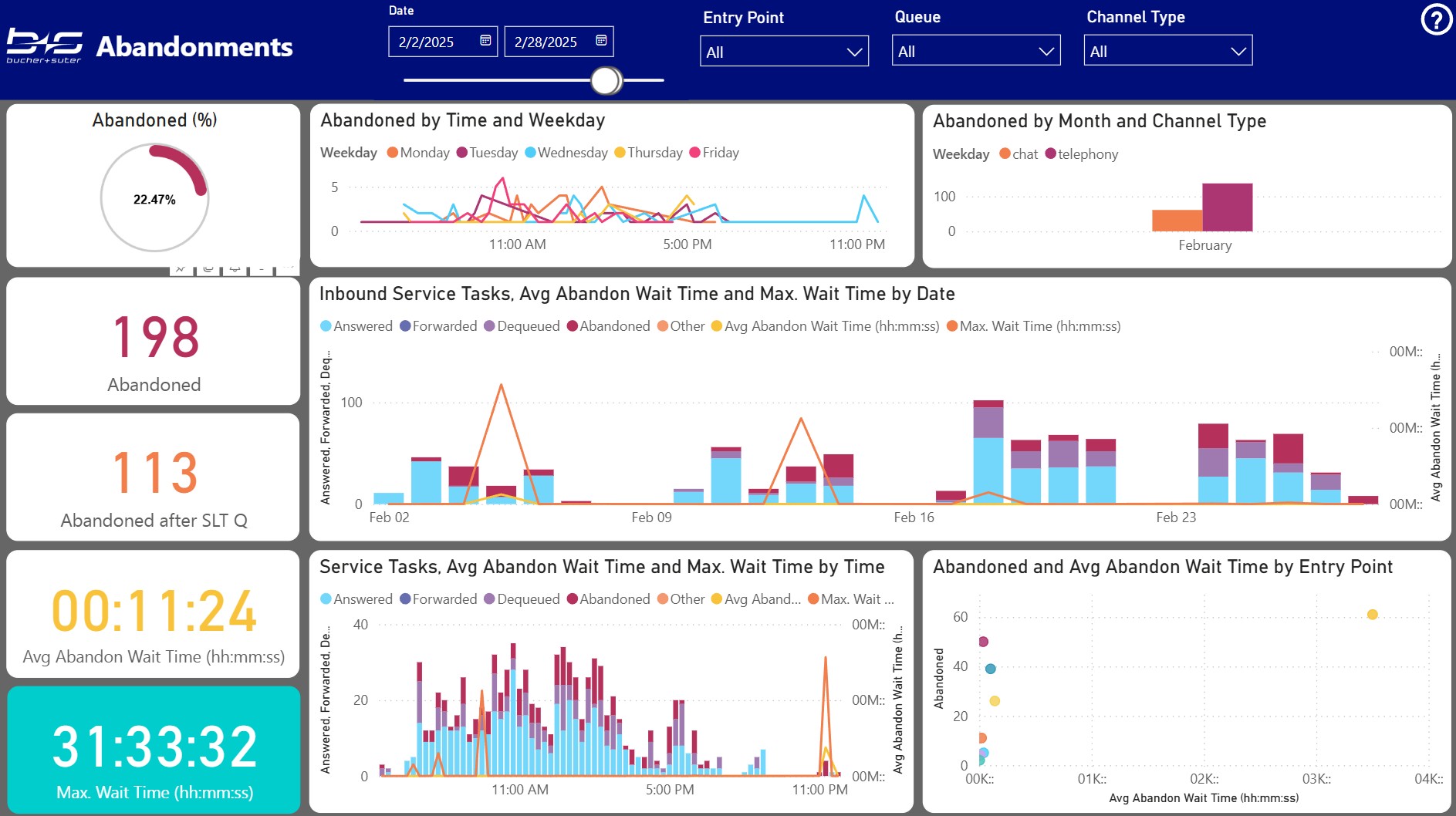Open calendar picker for end date 2/28/2025
The image size is (1456, 816).
pos(601,41)
